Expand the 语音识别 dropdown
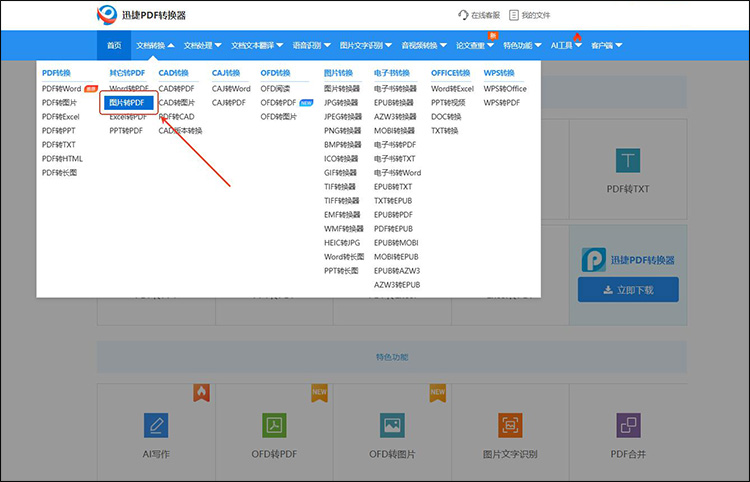 pyautogui.click(x=311, y=45)
